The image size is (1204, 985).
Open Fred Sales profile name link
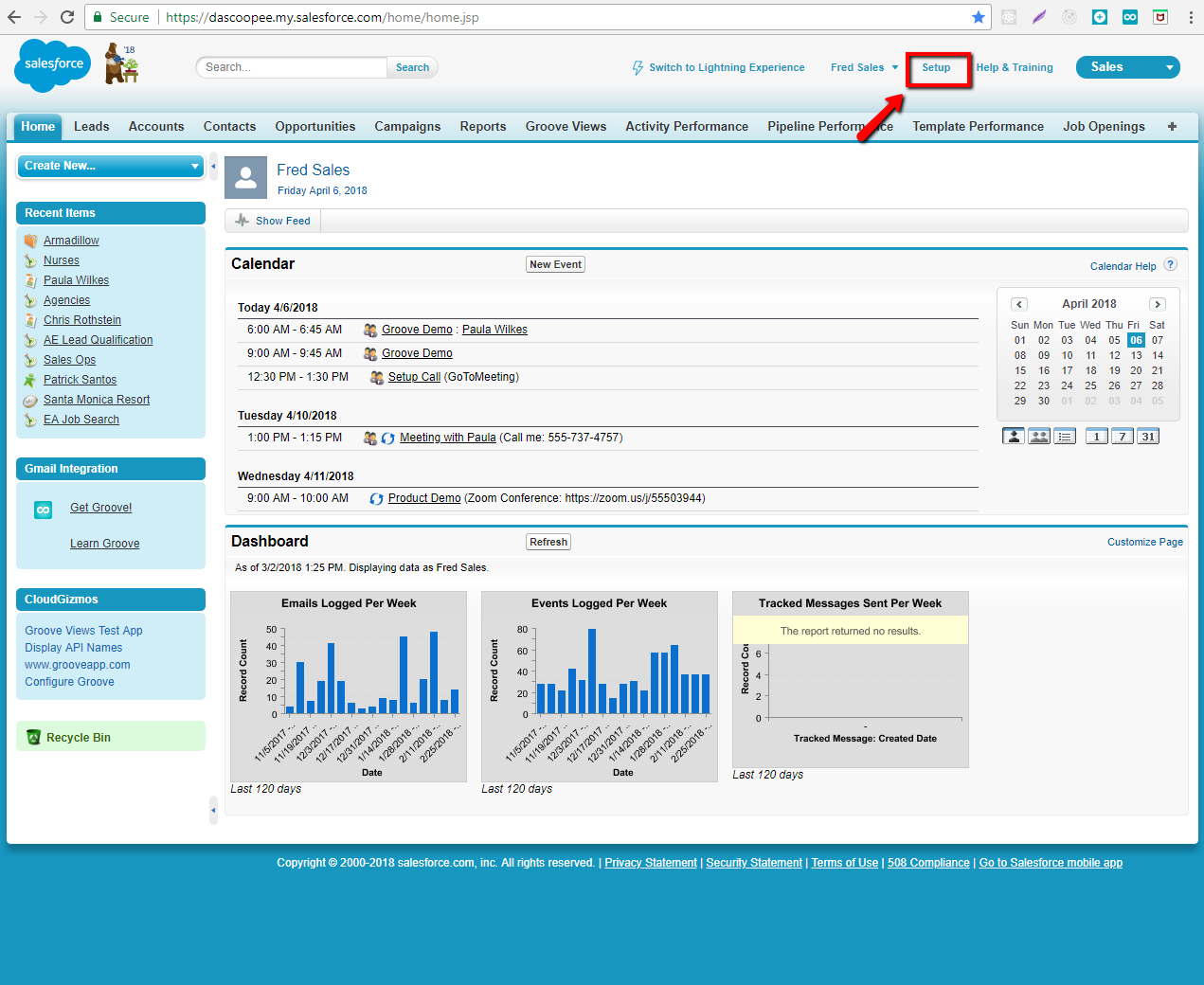click(313, 170)
